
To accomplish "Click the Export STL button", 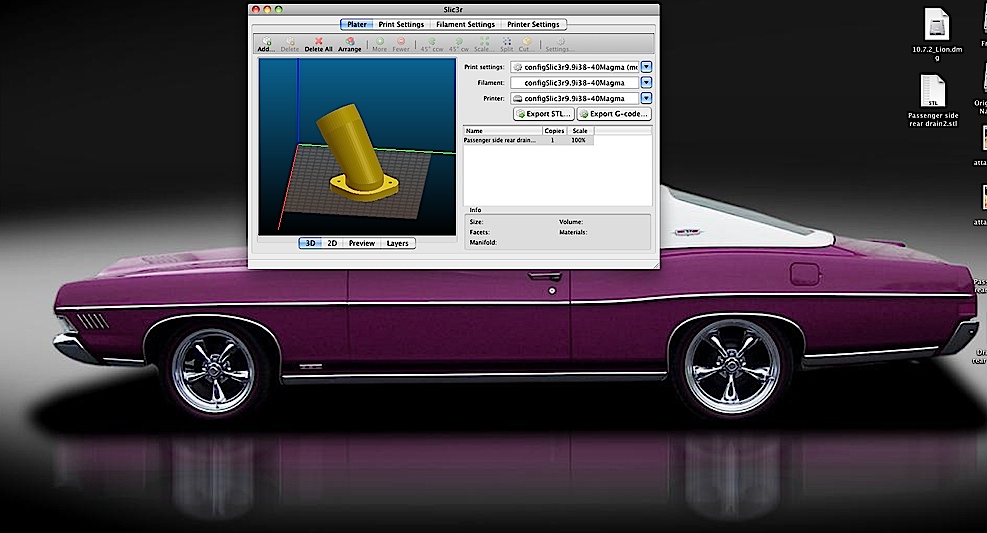I will click(x=544, y=114).
